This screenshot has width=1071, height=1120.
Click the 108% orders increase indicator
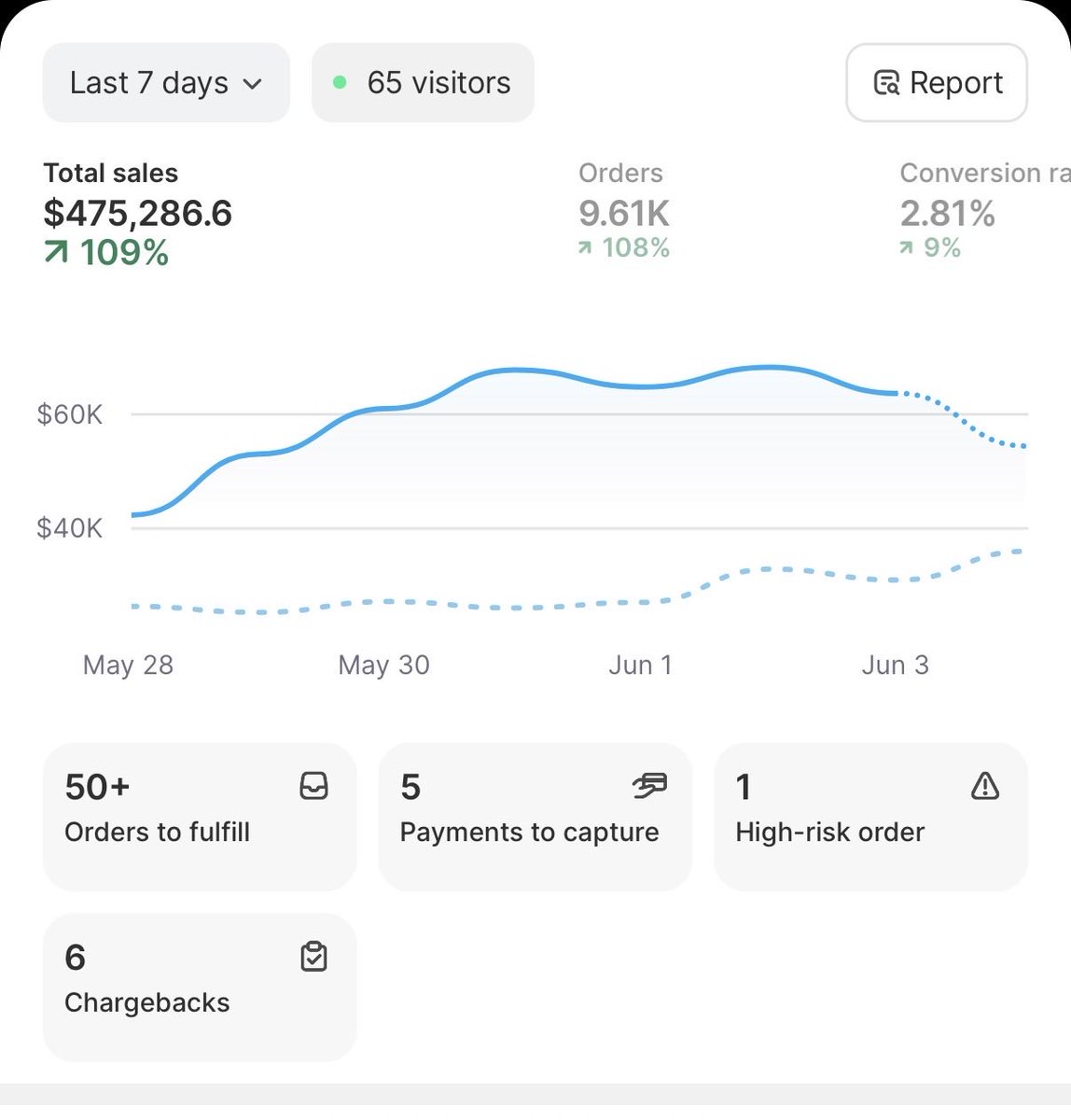click(x=624, y=248)
